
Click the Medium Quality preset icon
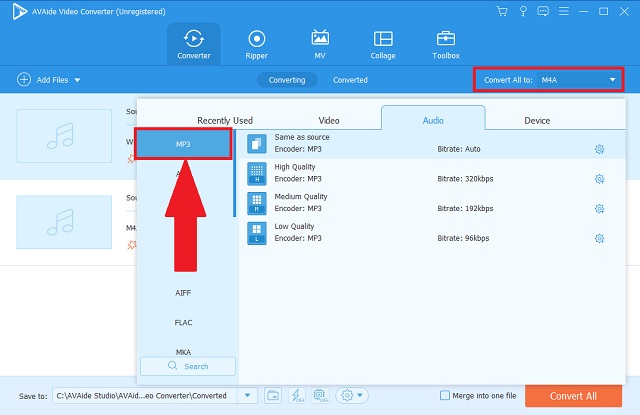point(257,203)
